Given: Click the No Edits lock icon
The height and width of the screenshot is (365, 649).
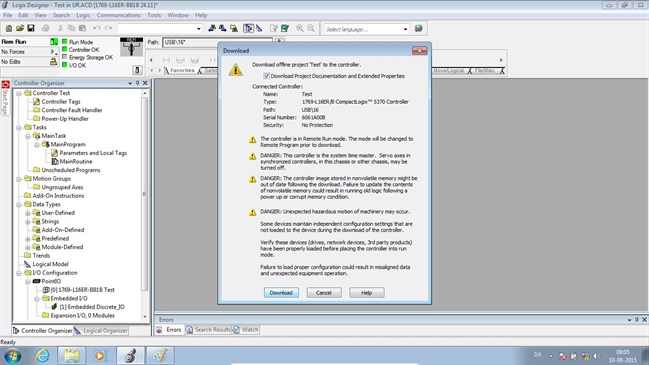Looking at the screenshot, I should tap(53, 62).
